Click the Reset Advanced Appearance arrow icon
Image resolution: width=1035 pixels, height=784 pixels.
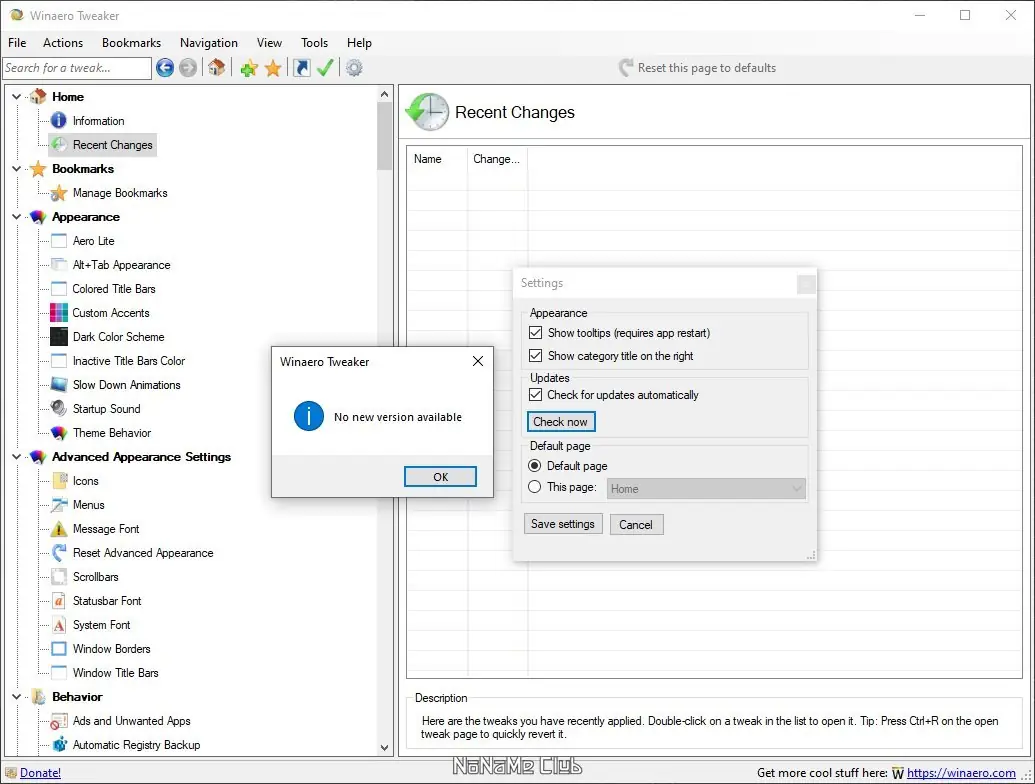click(59, 552)
